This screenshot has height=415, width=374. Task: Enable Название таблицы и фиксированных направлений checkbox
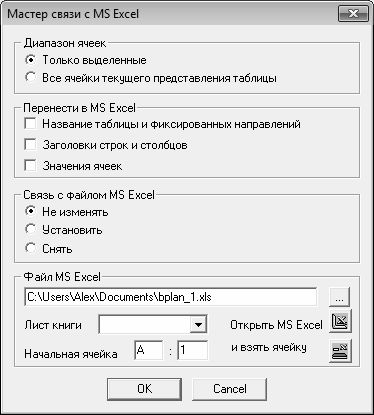point(30,124)
